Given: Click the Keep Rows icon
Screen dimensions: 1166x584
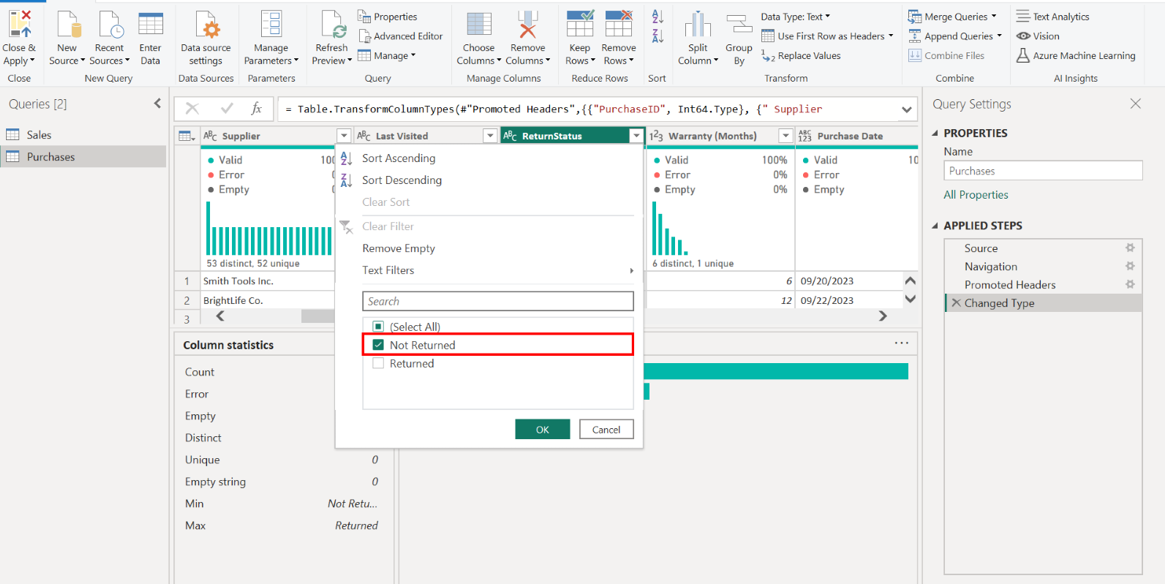Looking at the screenshot, I should point(579,25).
